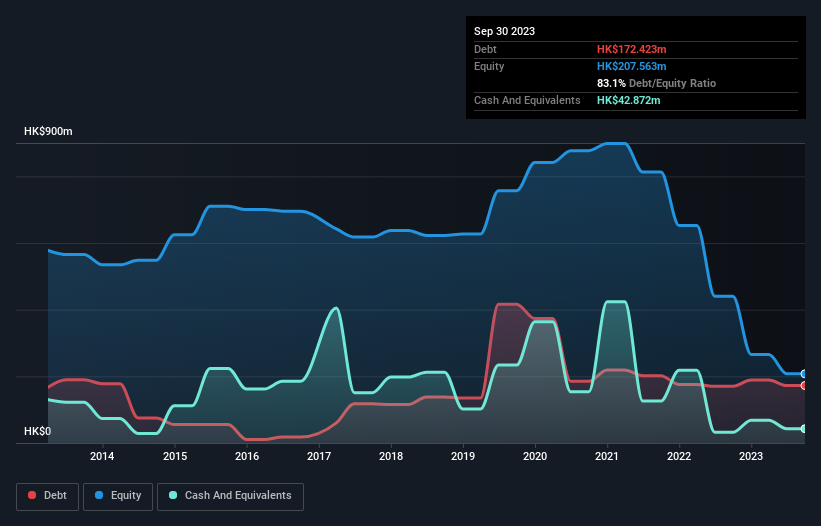This screenshot has height=526, width=821.
Task: Toggle the Equity legend button
Action: point(118,496)
